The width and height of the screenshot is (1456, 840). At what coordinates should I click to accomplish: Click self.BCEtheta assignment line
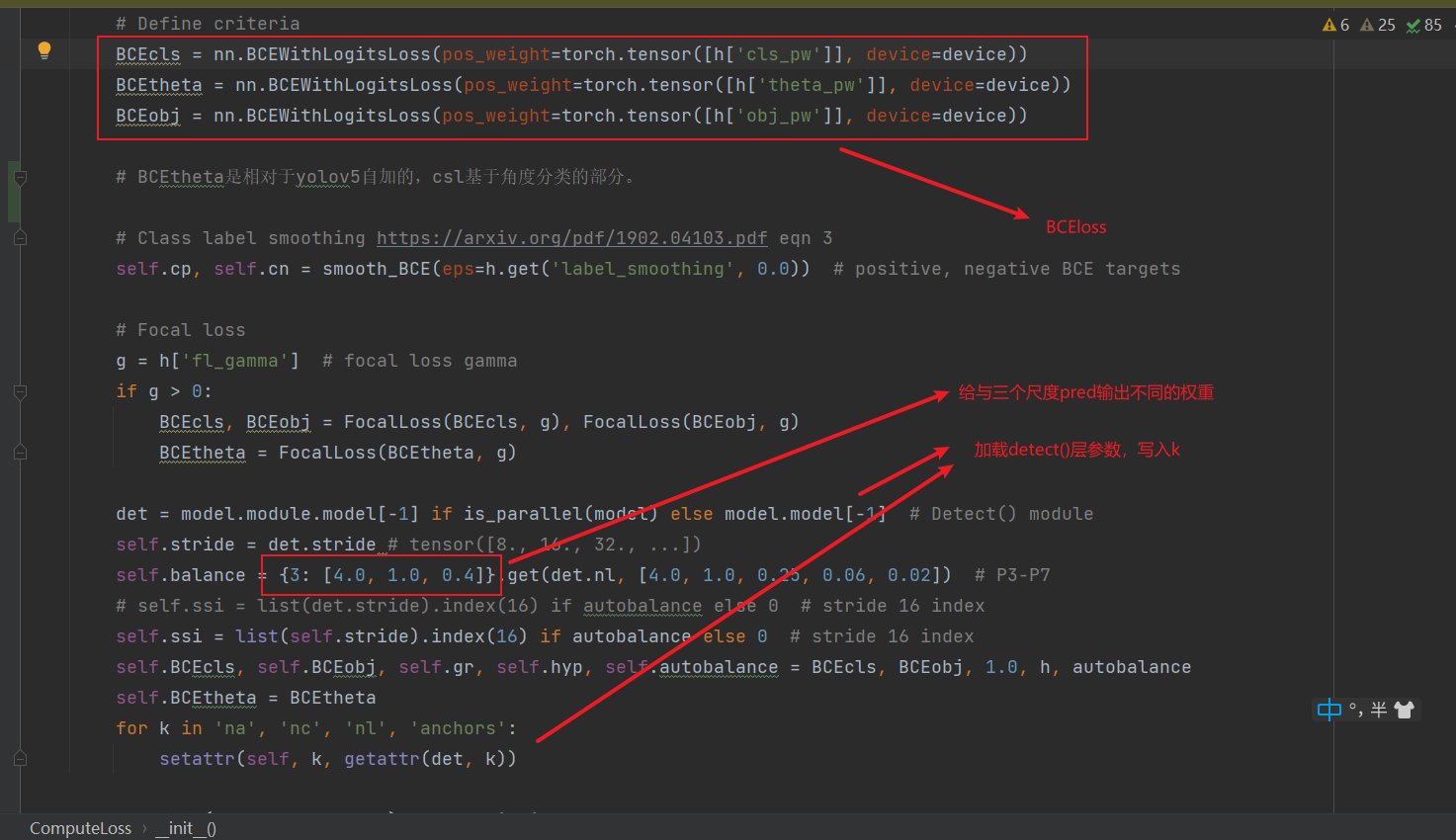[x=245, y=698]
